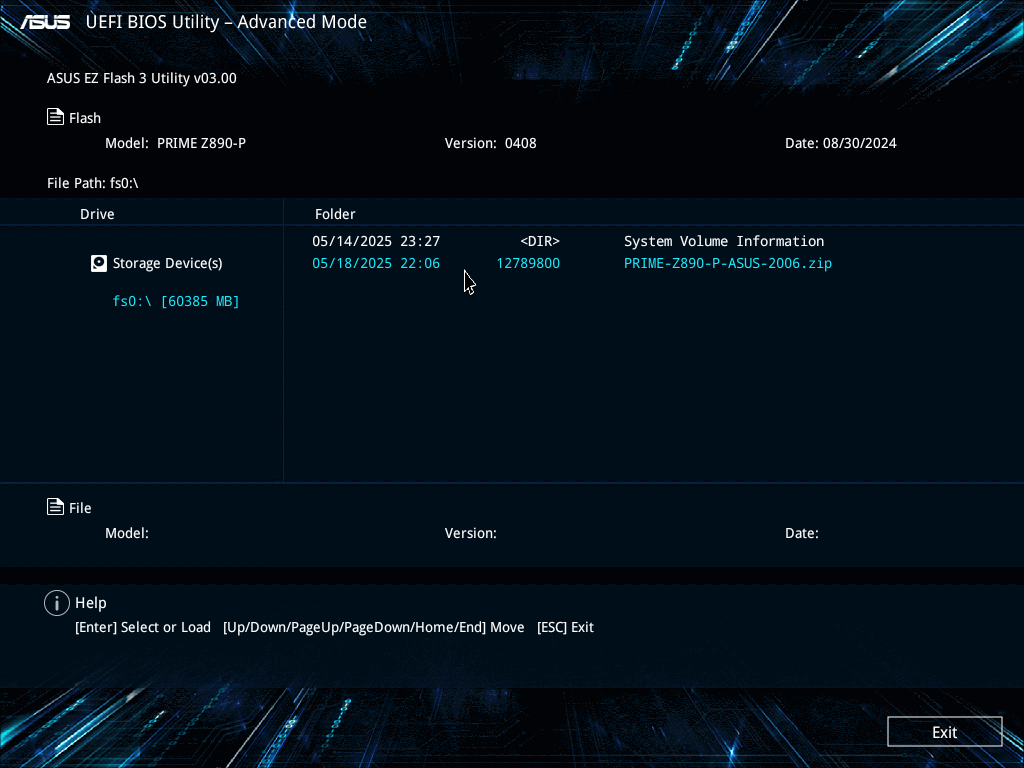Click the Flash Model PRIME Z890-P text

(176, 143)
